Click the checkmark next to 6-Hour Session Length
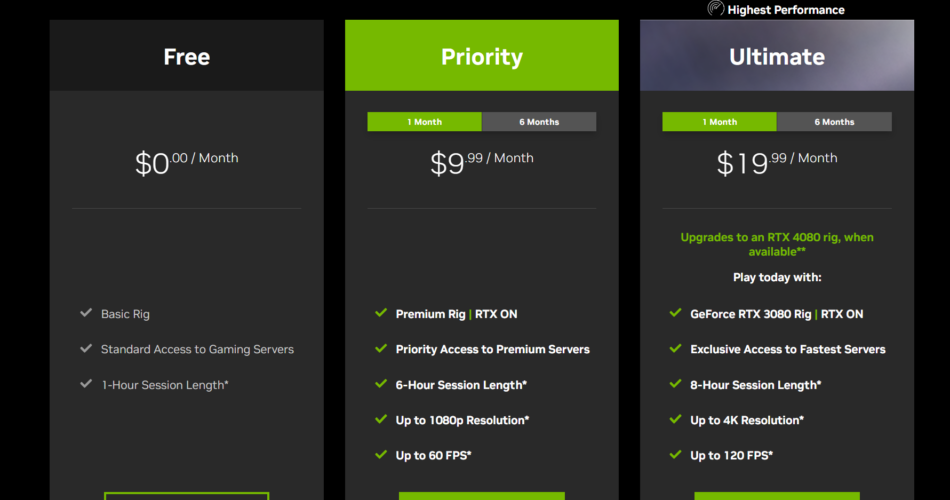Image resolution: width=950 pixels, height=500 pixels. (x=381, y=384)
